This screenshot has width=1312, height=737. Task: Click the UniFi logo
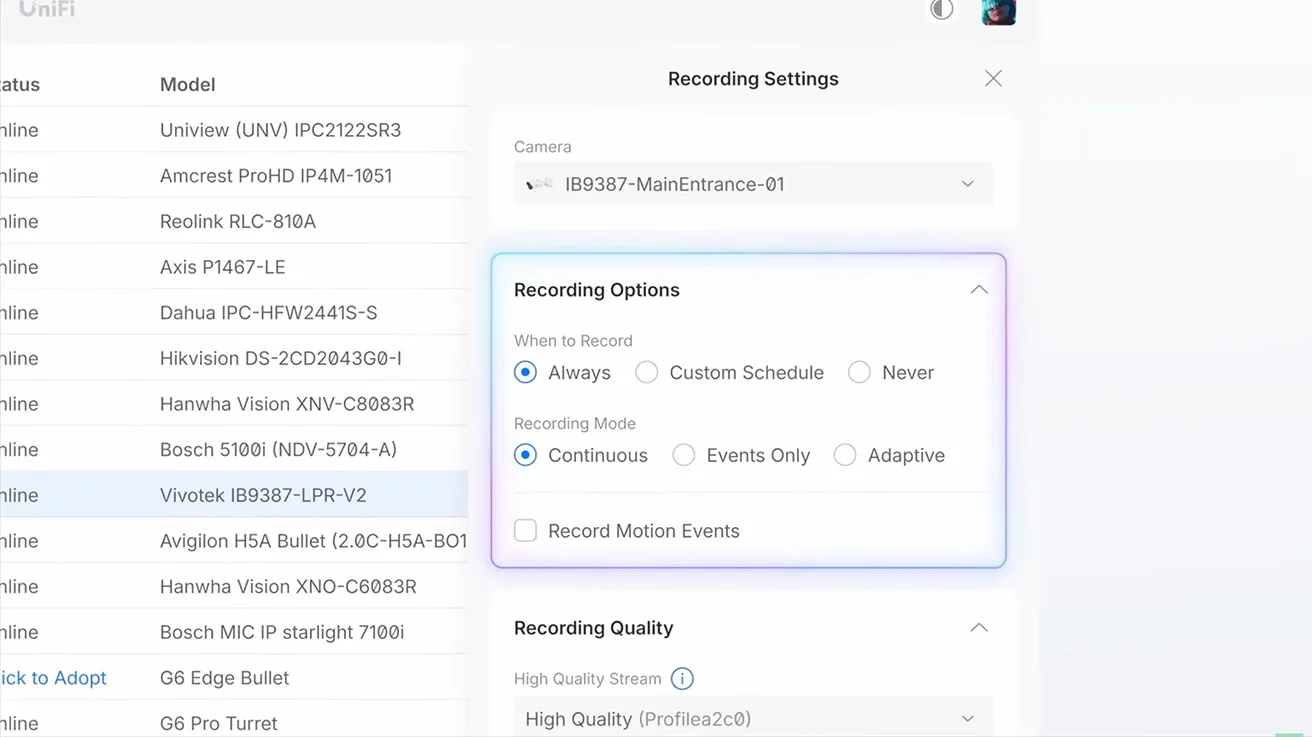pos(47,9)
